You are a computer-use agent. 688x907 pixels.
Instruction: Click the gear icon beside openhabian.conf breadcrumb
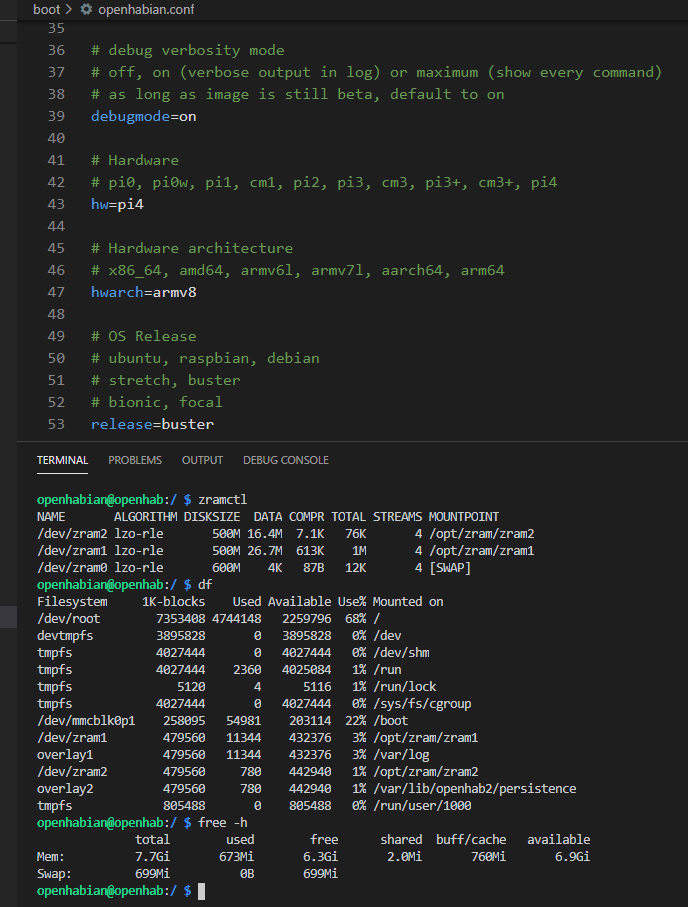pos(86,9)
